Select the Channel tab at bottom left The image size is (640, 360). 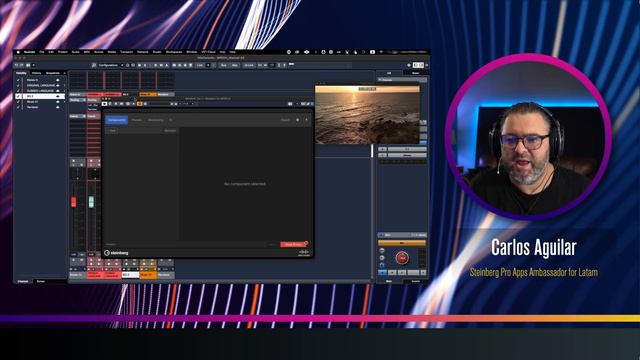click(x=23, y=281)
